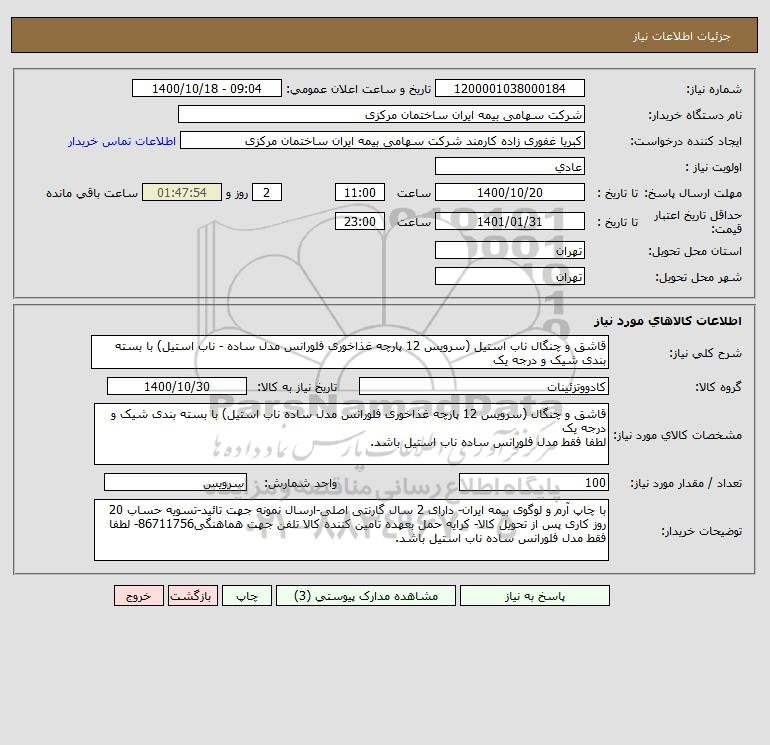Open اطلاعات تماس خریدار contact link
The width and height of the screenshot is (770, 745).
[x=122, y=141]
